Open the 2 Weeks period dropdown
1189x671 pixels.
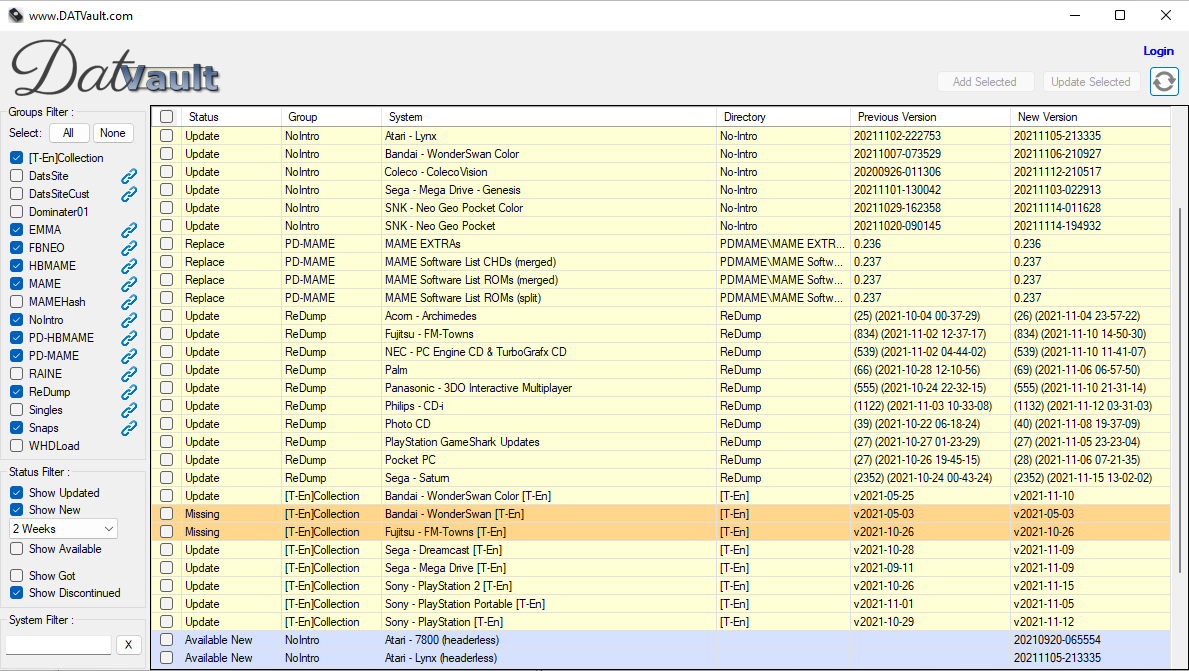tap(64, 528)
